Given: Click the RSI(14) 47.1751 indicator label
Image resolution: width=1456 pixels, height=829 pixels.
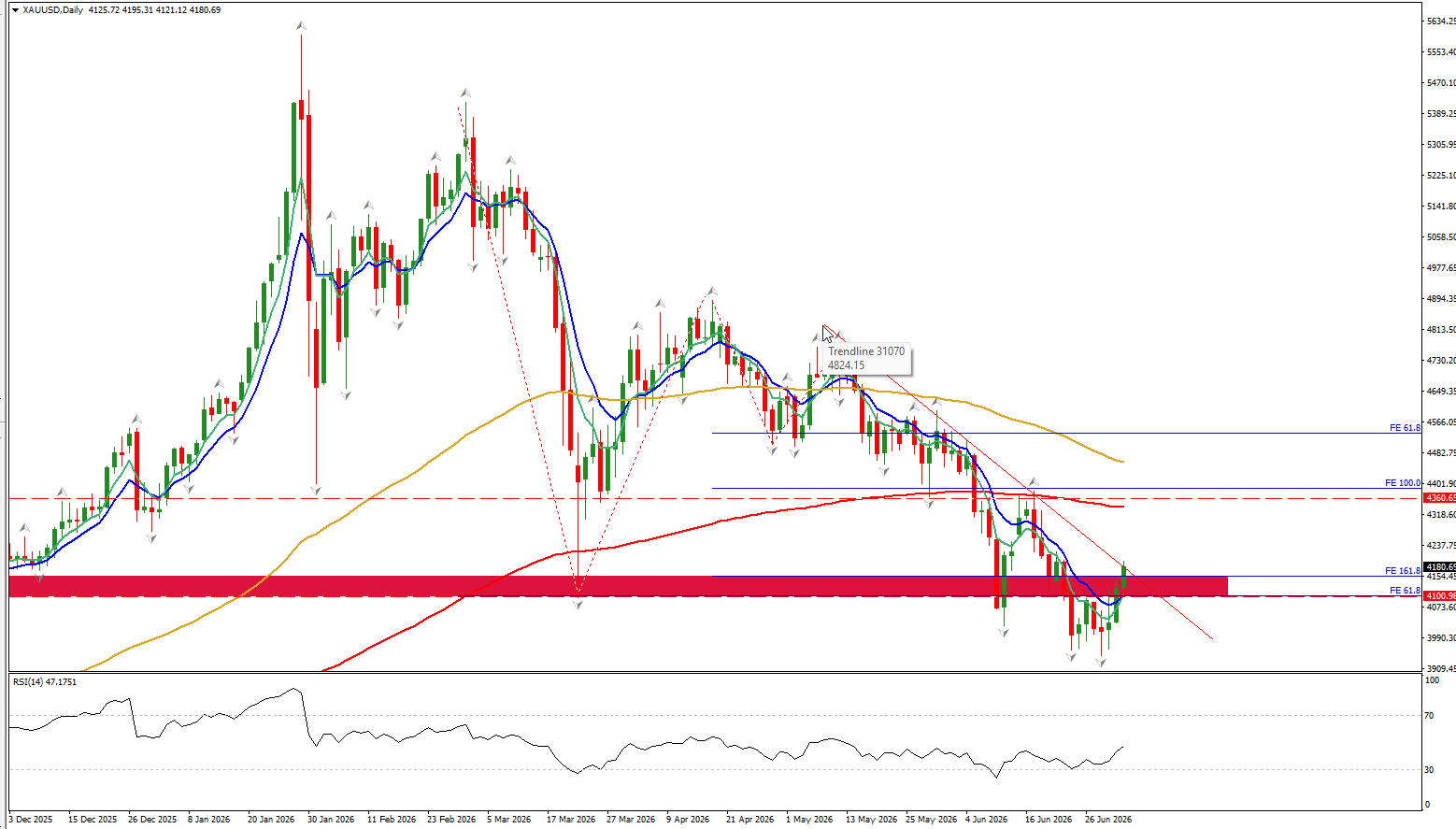Looking at the screenshot, I should [x=45, y=682].
